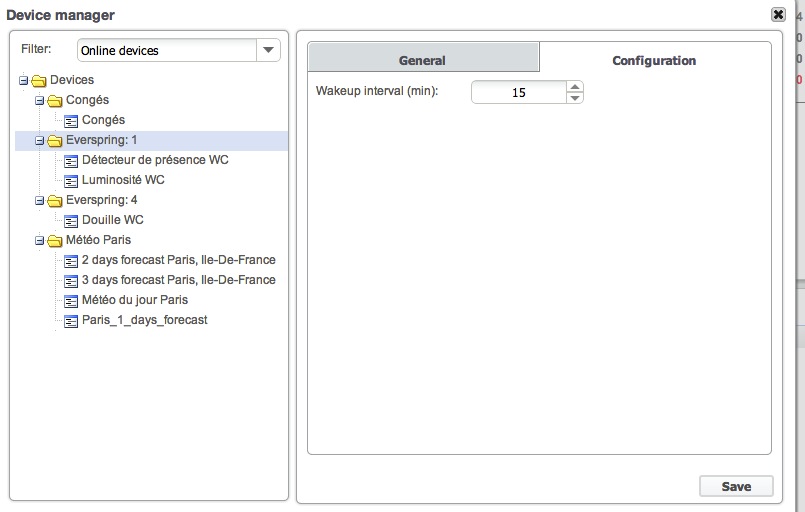Viewport: 805px width, 512px height.
Task: Click the Météo Paris folder icon
Action: click(55, 240)
